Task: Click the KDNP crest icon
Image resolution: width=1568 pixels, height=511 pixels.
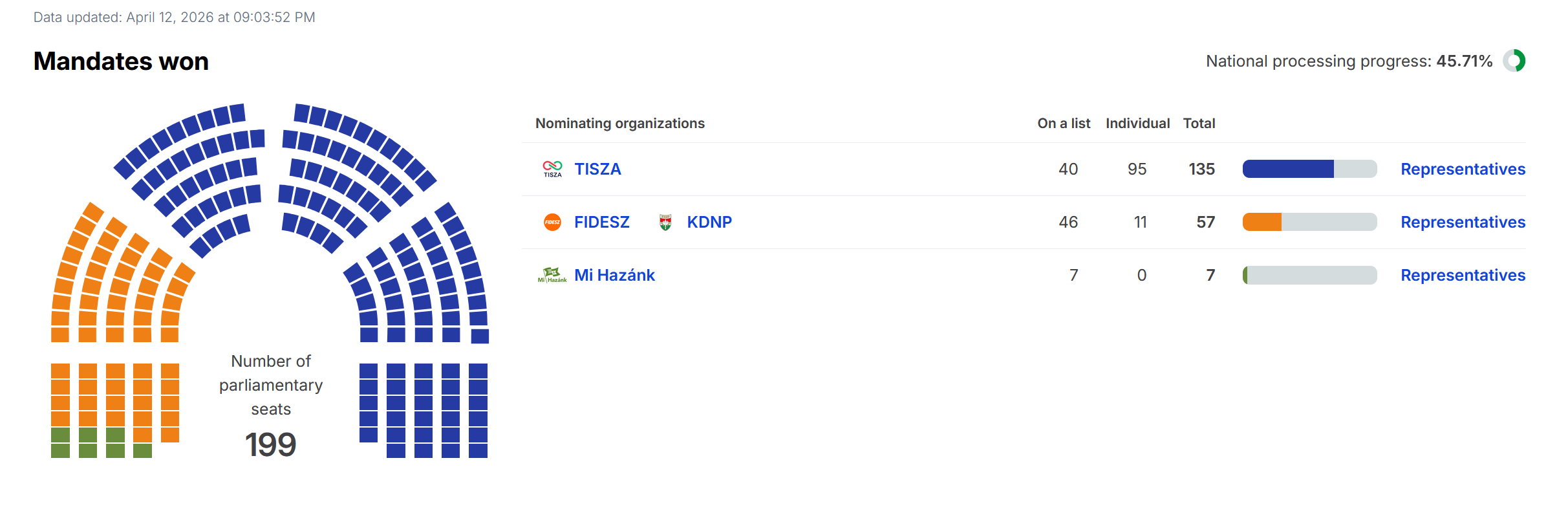Action: click(x=665, y=222)
